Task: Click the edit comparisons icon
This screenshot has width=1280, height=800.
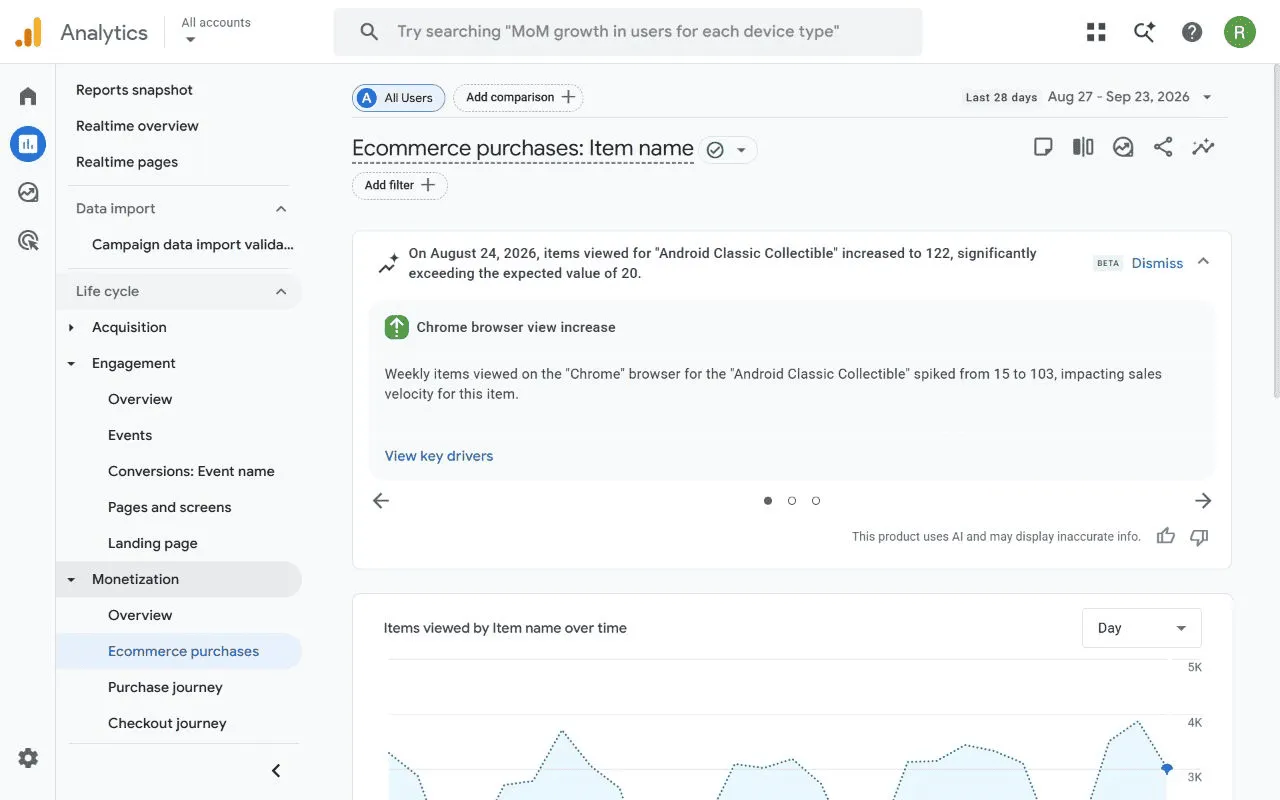Action: (x=1083, y=147)
